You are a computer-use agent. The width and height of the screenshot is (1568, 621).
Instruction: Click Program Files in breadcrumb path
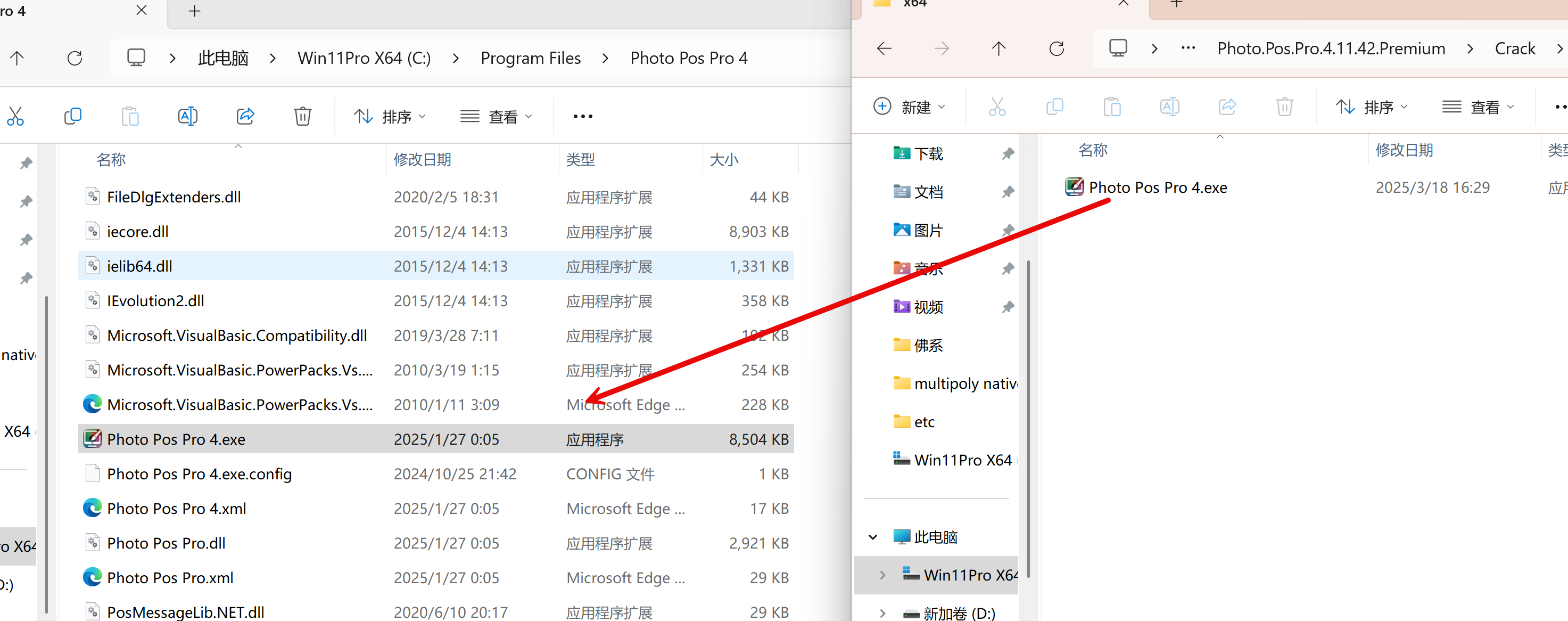coord(530,59)
